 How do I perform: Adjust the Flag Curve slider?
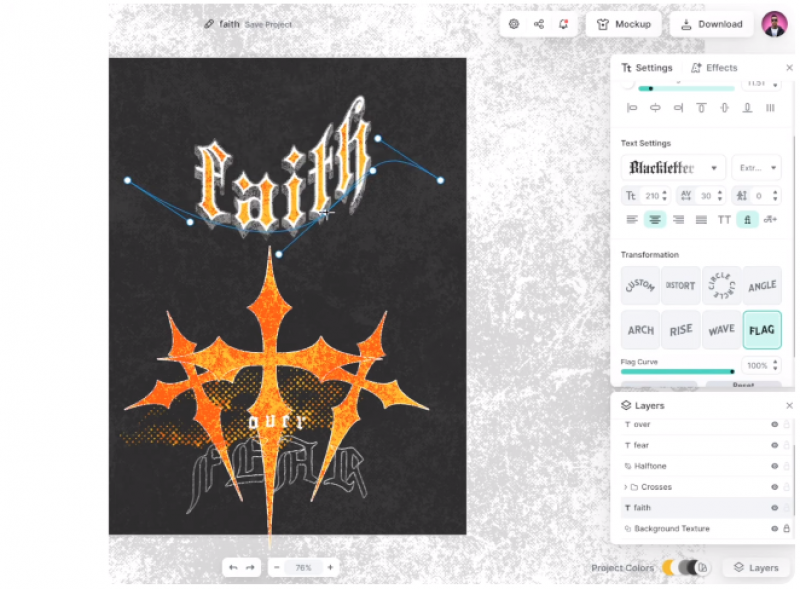pos(732,371)
